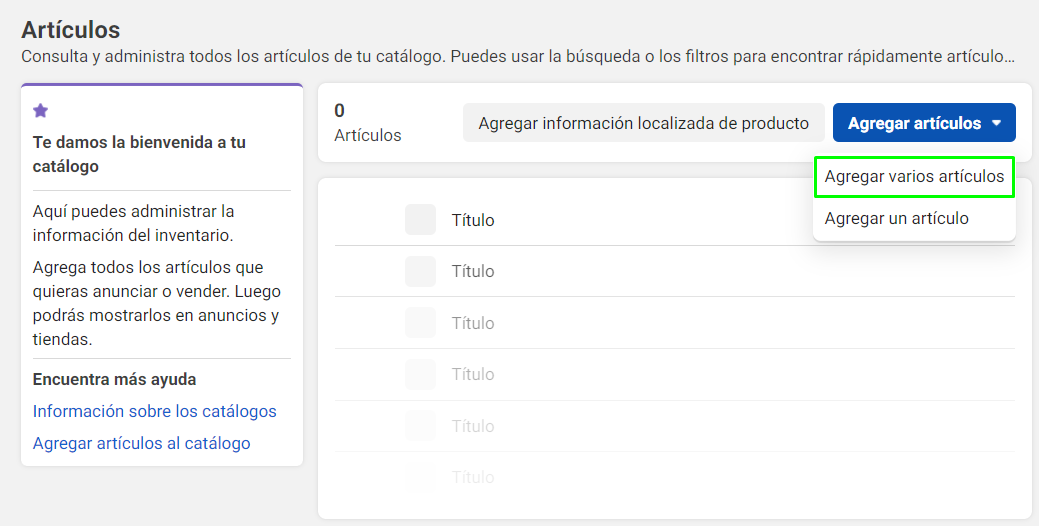The width and height of the screenshot is (1039, 526).
Task: Select the Título text in the second row
Action: click(473, 272)
